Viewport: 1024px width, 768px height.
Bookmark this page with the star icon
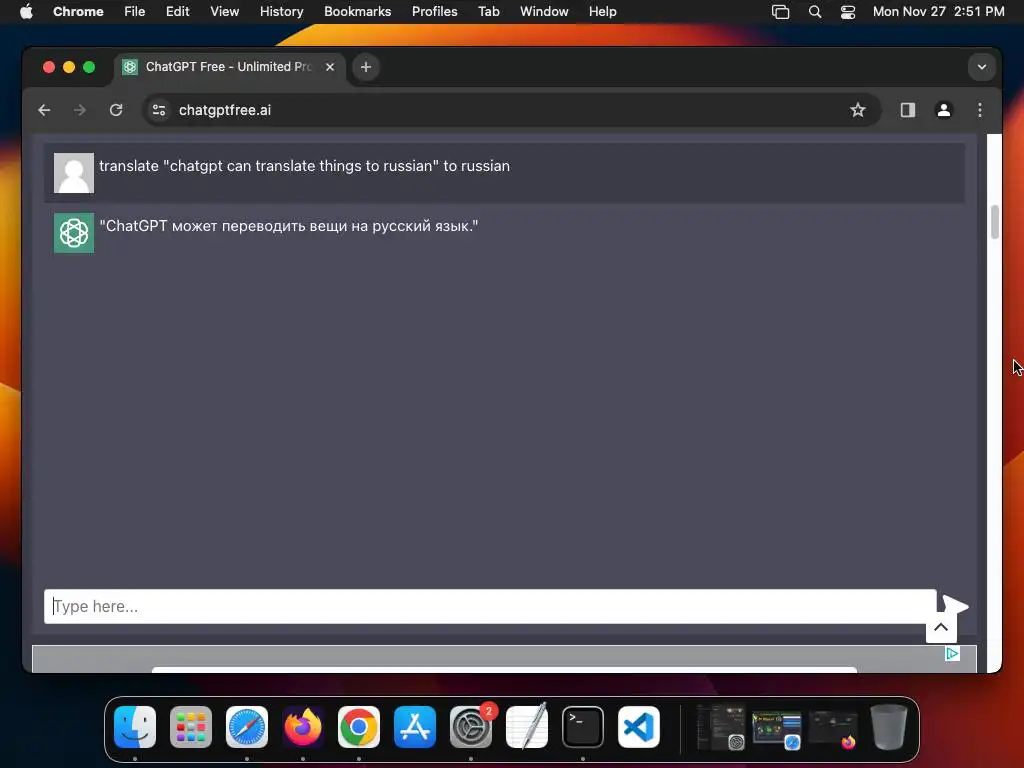pyautogui.click(x=857, y=110)
